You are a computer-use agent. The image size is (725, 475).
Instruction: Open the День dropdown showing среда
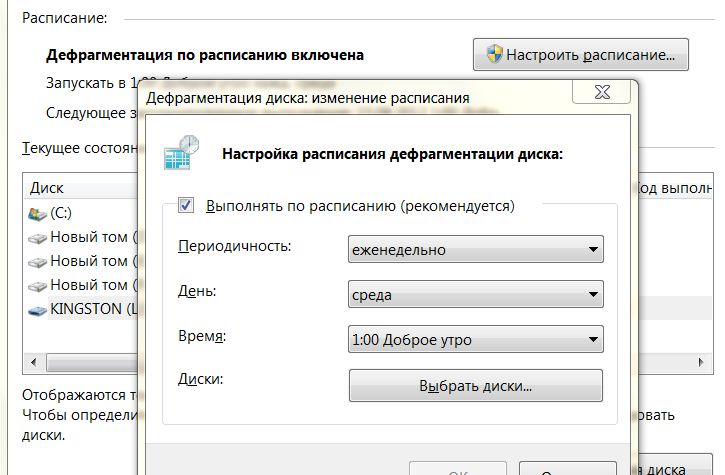click(x=476, y=294)
